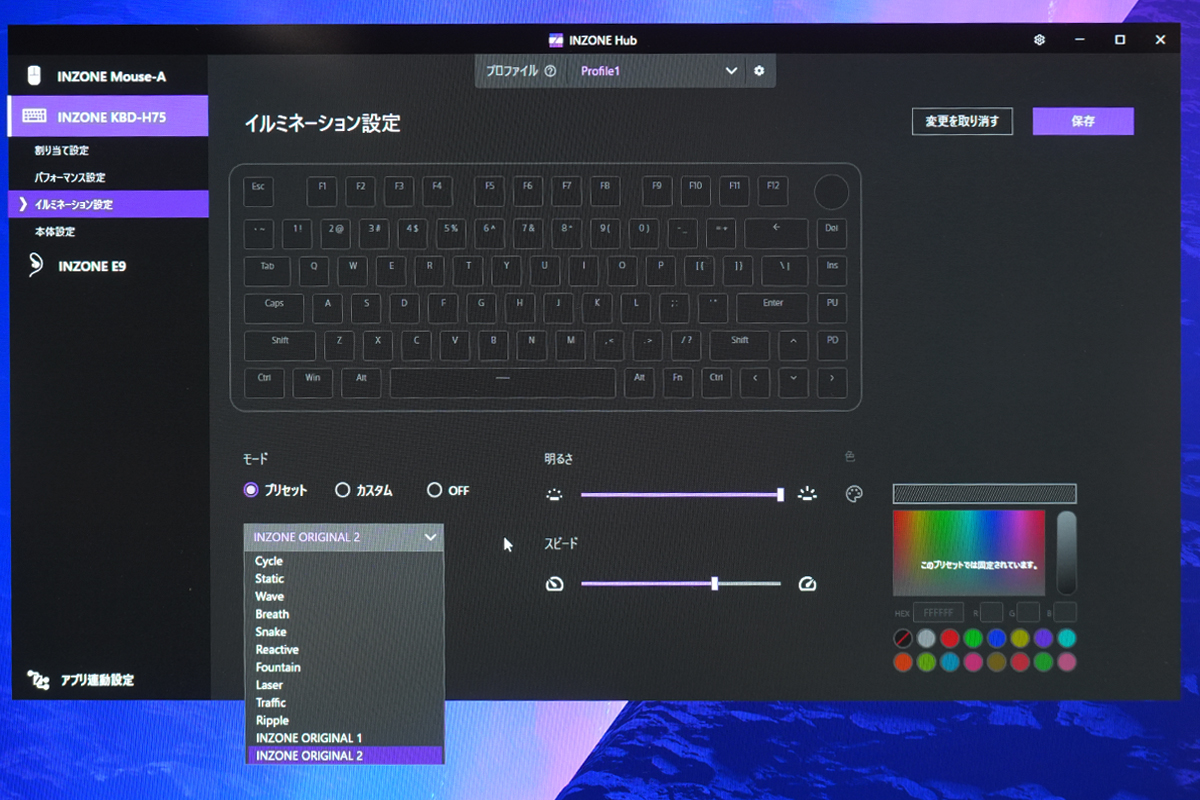Choose Fountain from preset list
This screenshot has width=1200, height=800.
[344, 667]
